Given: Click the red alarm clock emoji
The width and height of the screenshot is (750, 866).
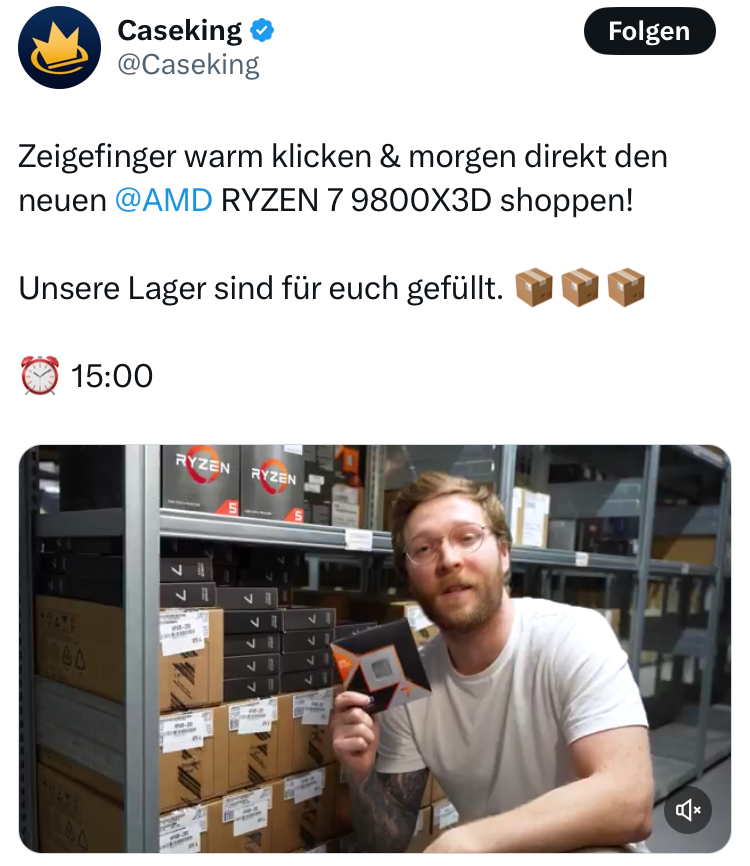Looking at the screenshot, I should 40,376.
